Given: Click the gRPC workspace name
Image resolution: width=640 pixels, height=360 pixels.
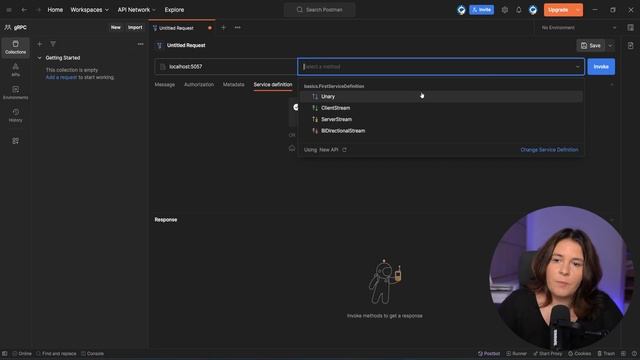Looking at the screenshot, I should click(20, 27).
